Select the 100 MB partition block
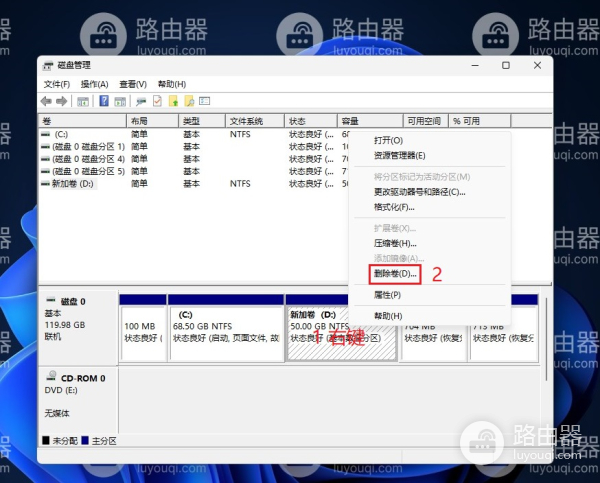The height and width of the screenshot is (483, 600). [x=143, y=328]
